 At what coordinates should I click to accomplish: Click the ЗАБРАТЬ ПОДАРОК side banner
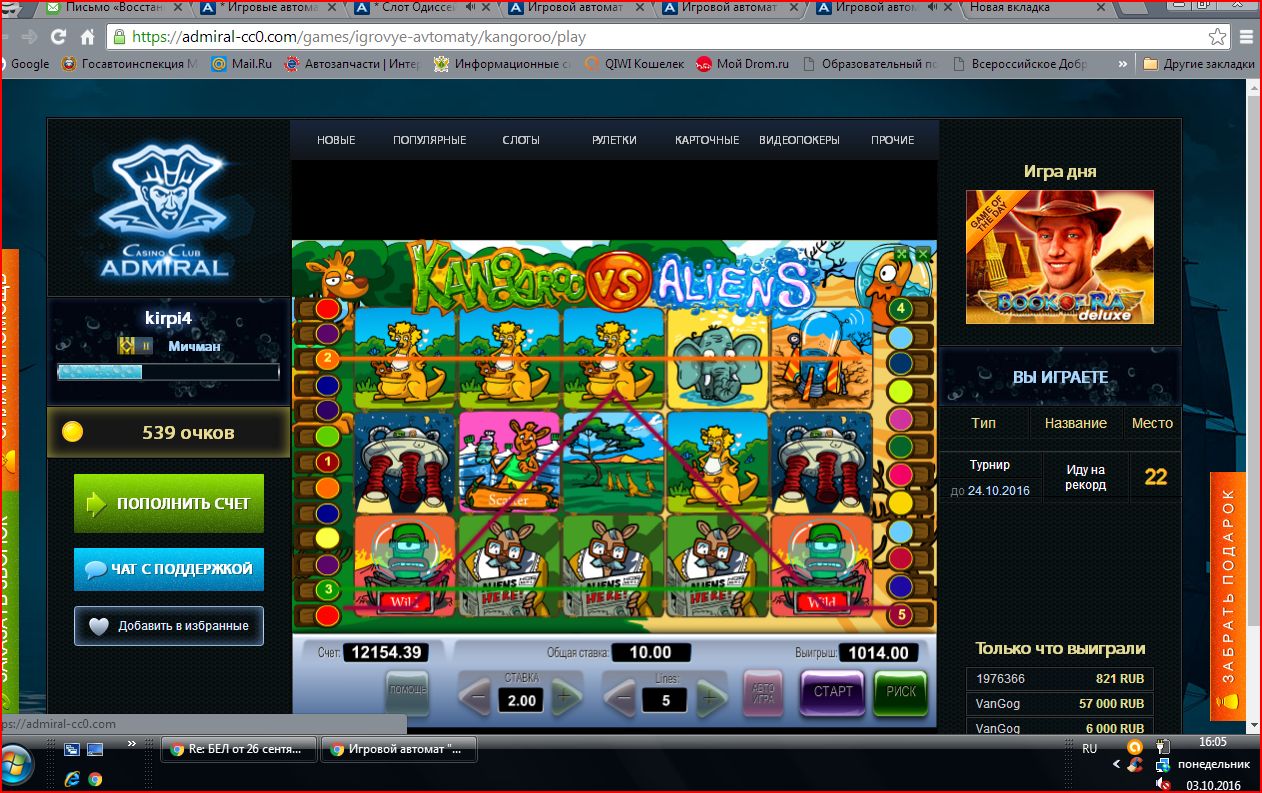(1227, 596)
